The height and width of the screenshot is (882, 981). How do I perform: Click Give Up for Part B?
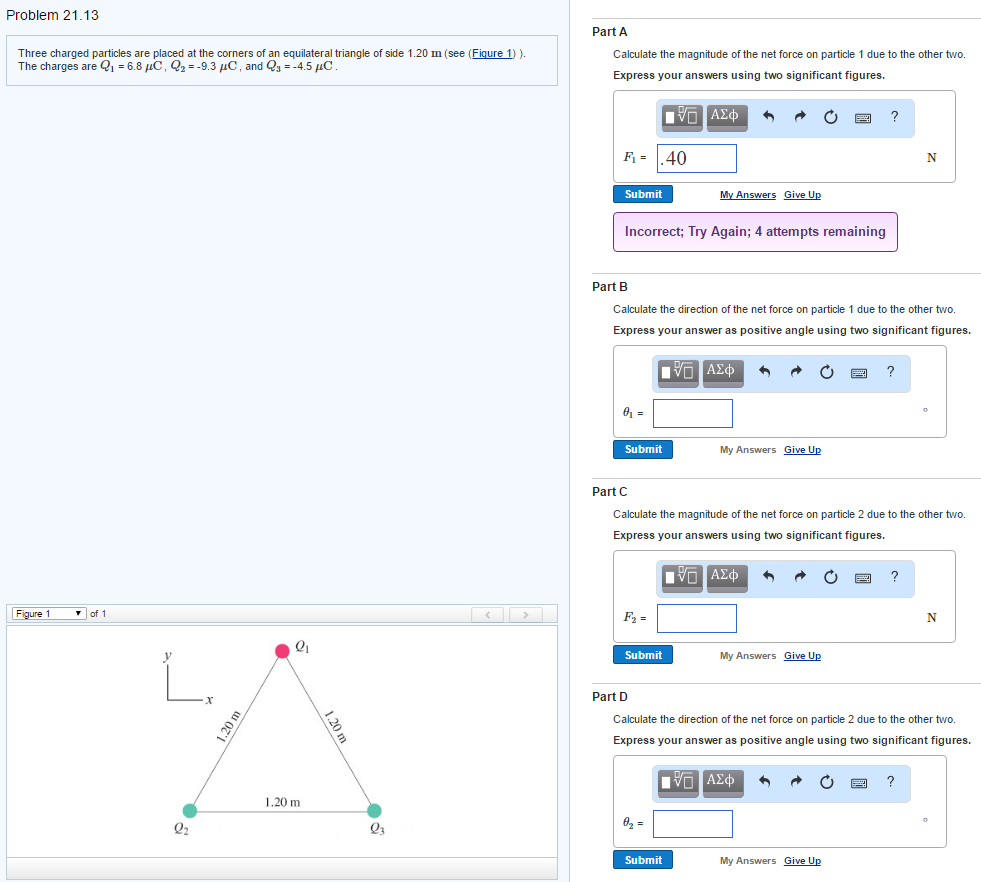[x=802, y=449]
